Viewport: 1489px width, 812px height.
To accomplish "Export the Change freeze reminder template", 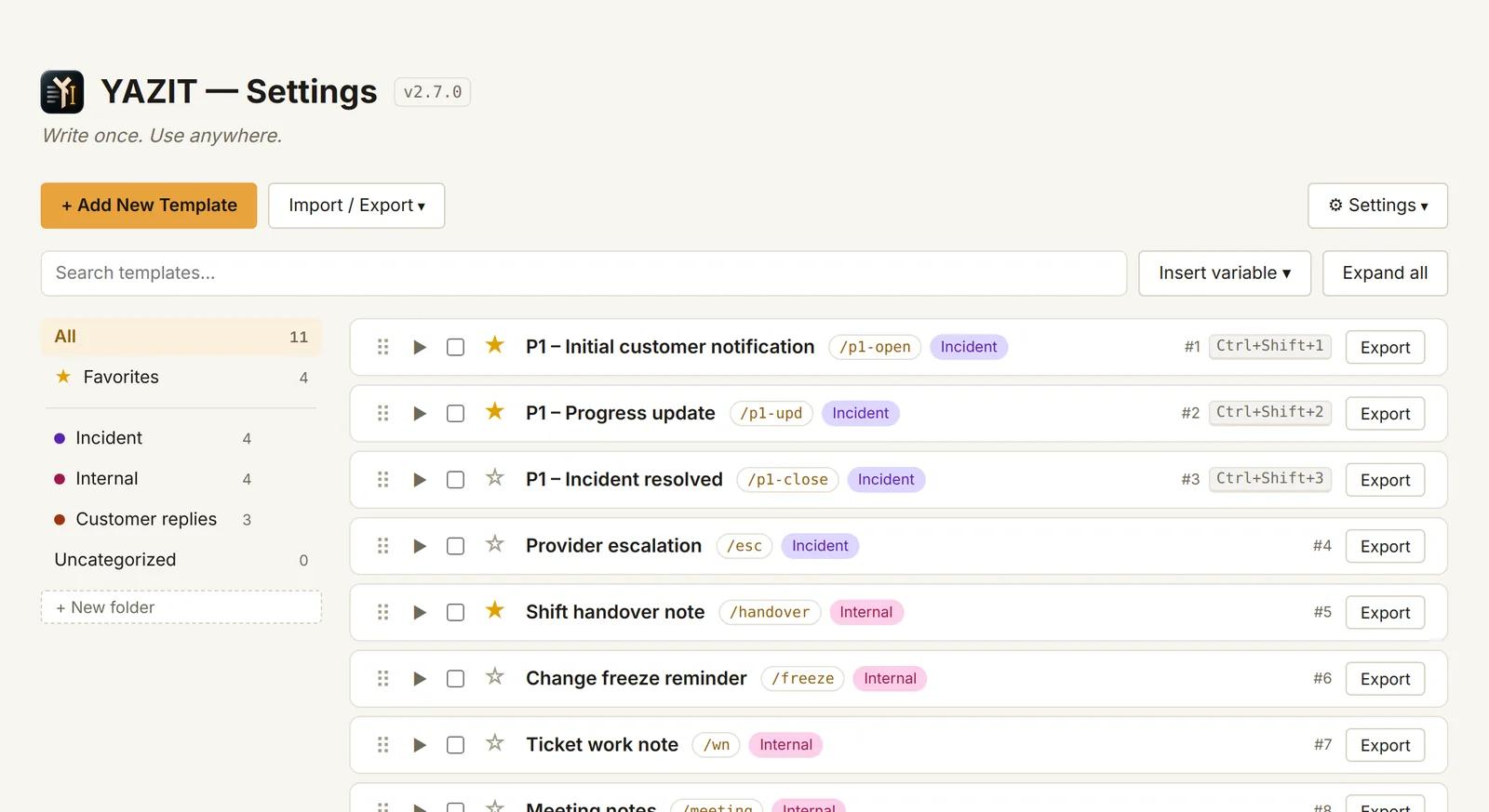I will coord(1385,679).
